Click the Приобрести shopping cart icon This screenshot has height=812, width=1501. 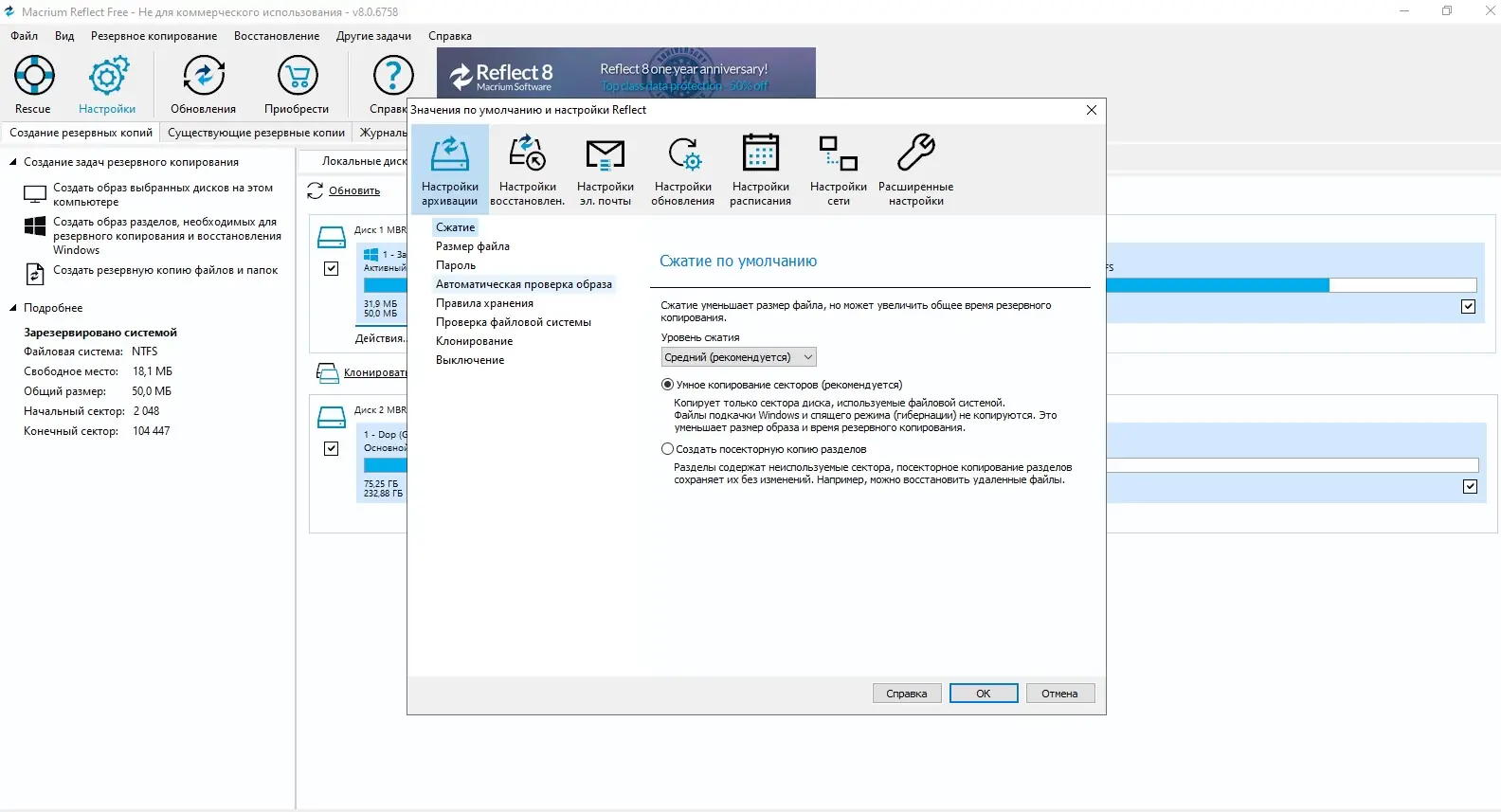298,75
